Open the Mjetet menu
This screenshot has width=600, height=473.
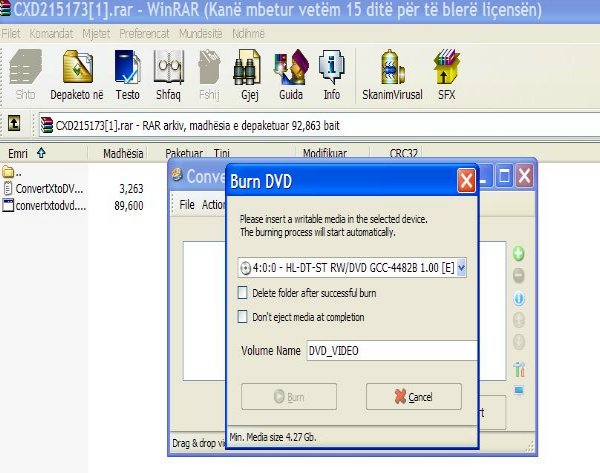click(x=96, y=34)
